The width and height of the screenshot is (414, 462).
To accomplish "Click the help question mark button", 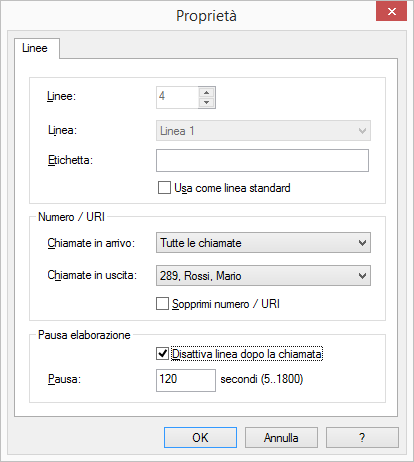I will (x=362, y=437).
